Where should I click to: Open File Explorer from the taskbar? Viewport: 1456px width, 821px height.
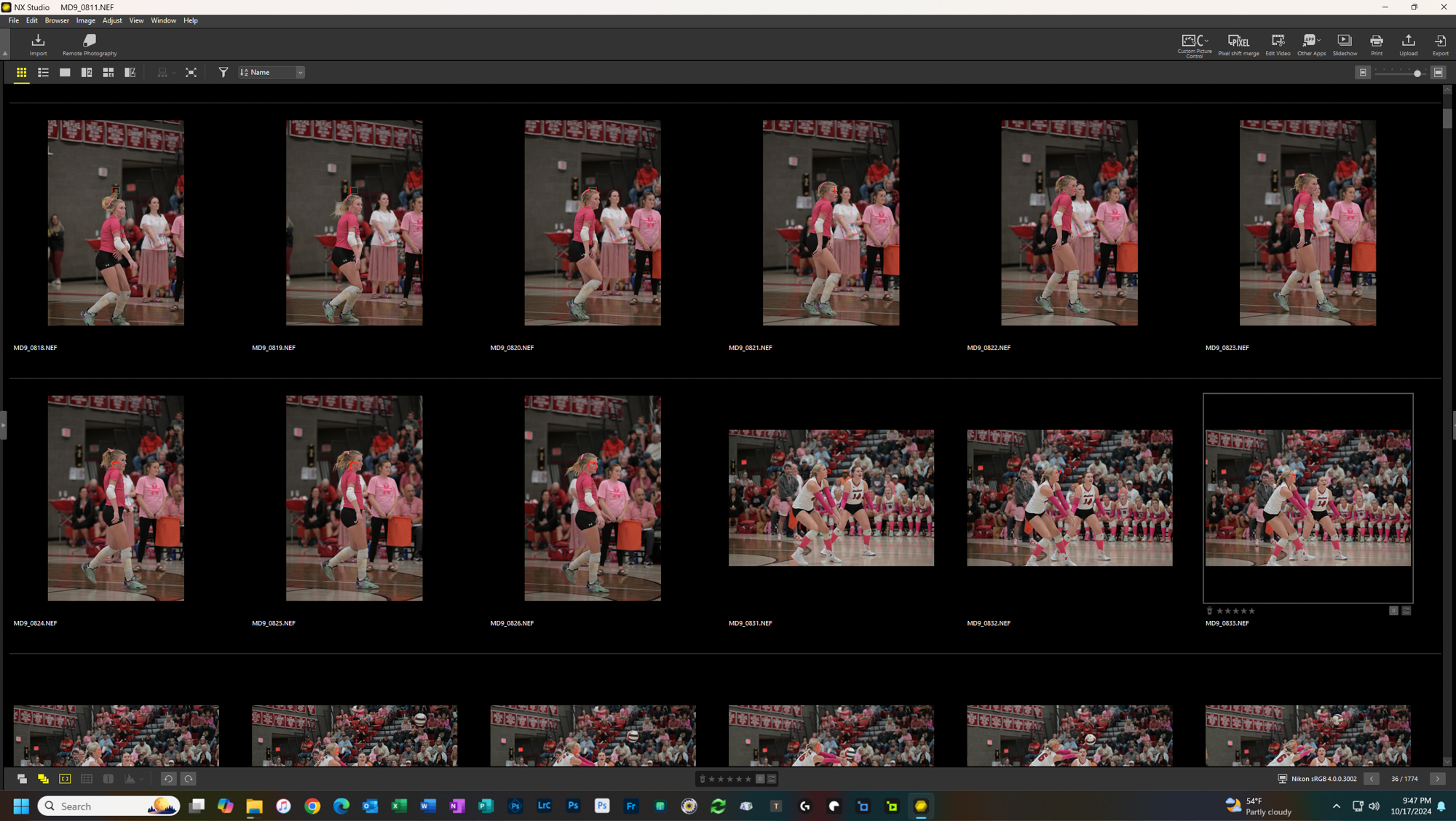[x=254, y=806]
